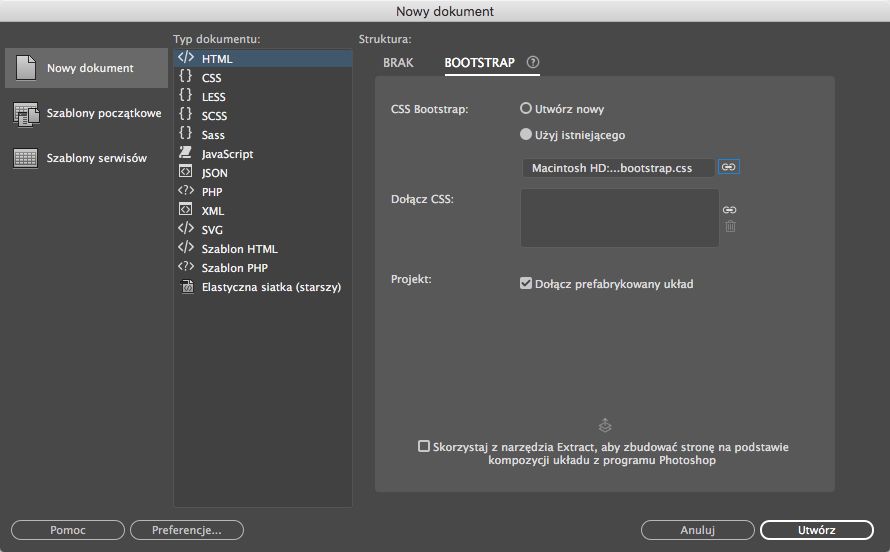Choose PHP document type
The image size is (890, 552).
pos(263,192)
